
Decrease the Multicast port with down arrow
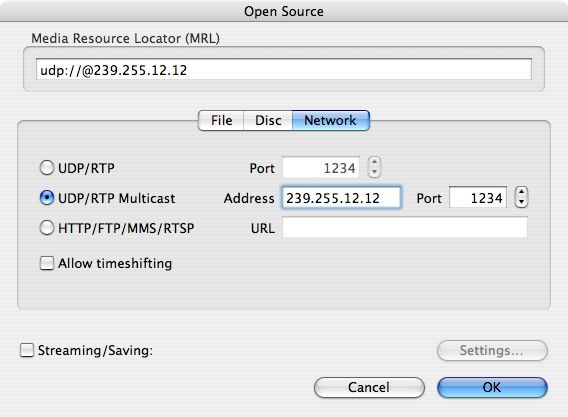tap(521, 203)
